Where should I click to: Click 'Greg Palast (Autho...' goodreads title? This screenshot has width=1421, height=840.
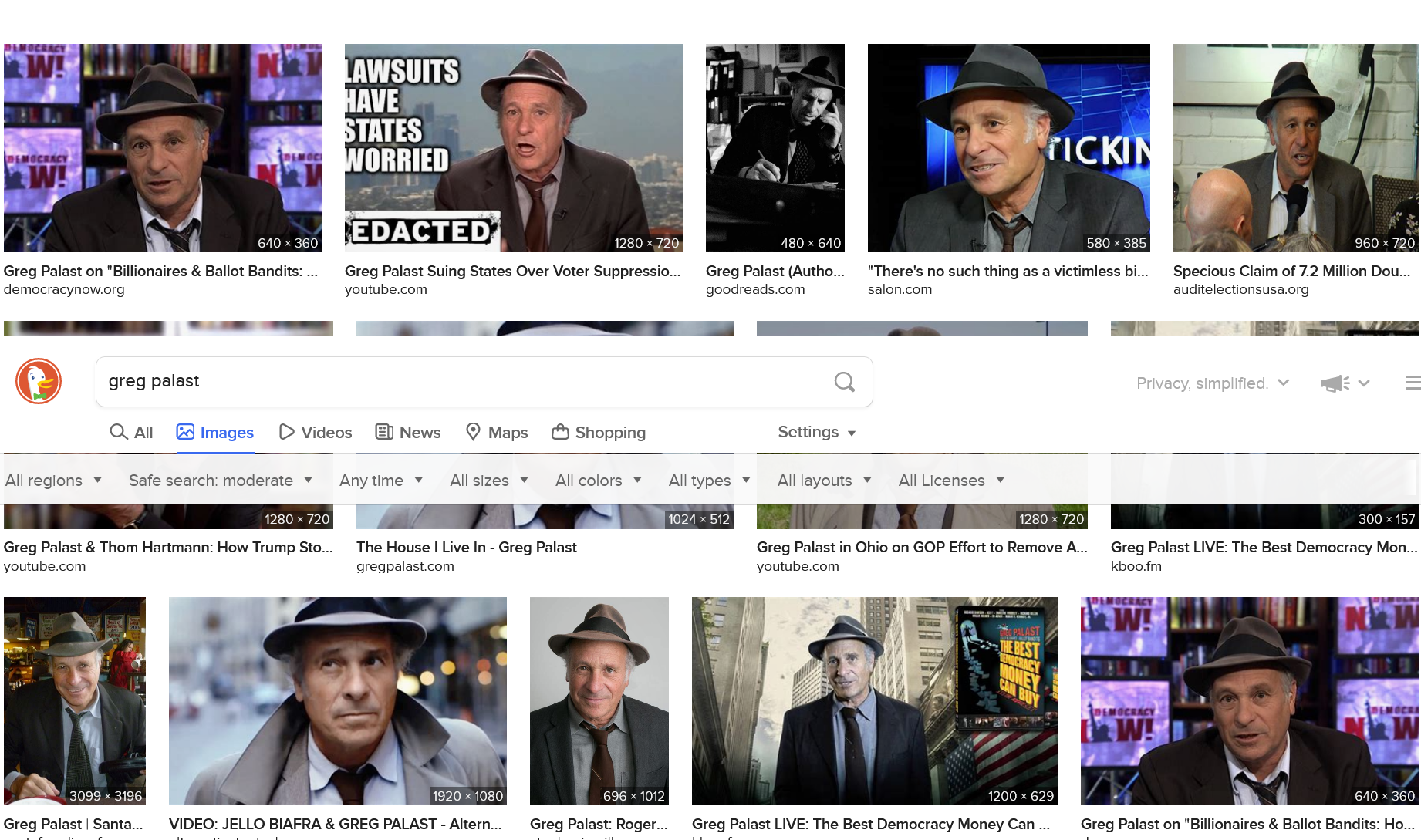pyautogui.click(x=775, y=271)
